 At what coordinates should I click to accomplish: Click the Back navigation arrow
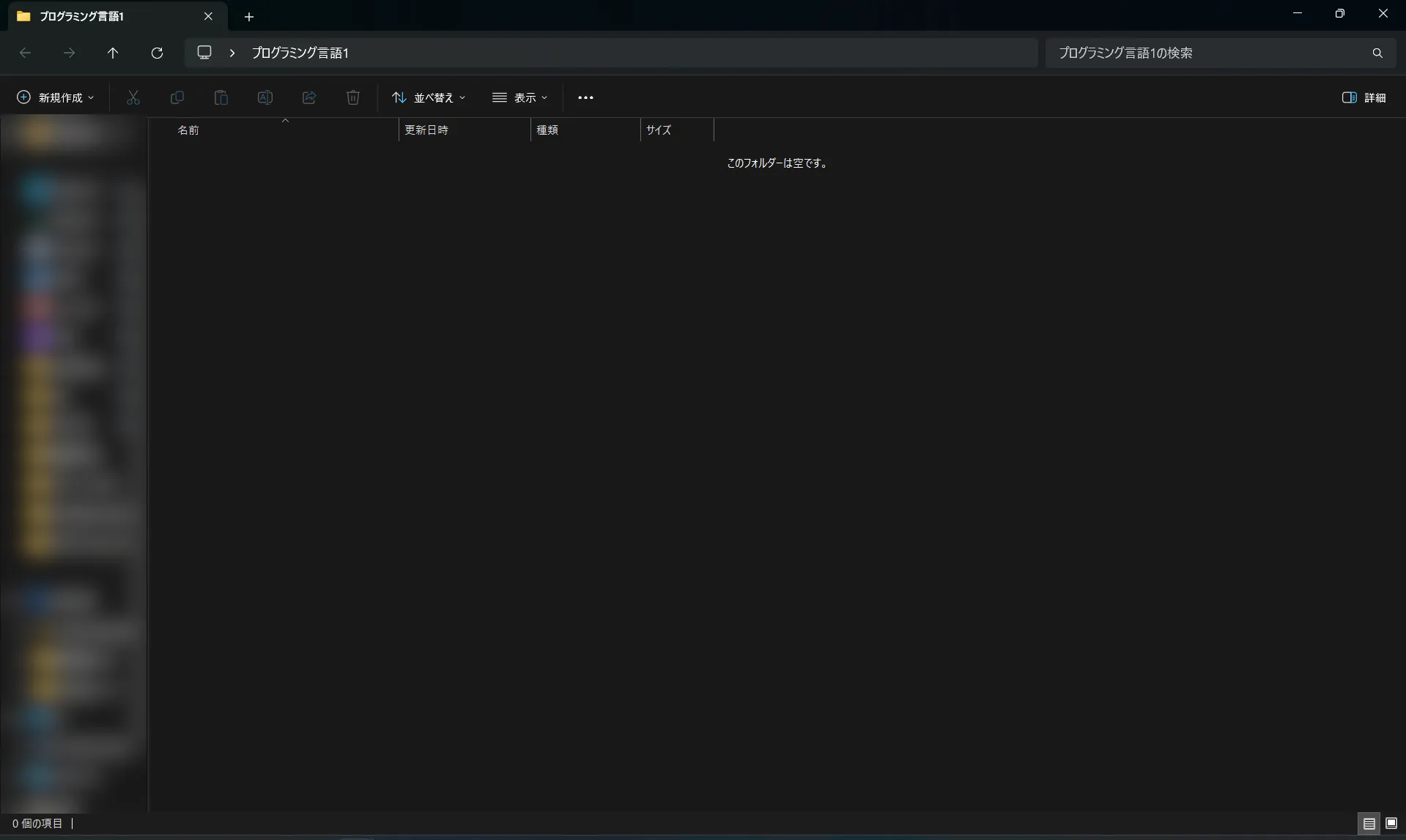[x=25, y=53]
